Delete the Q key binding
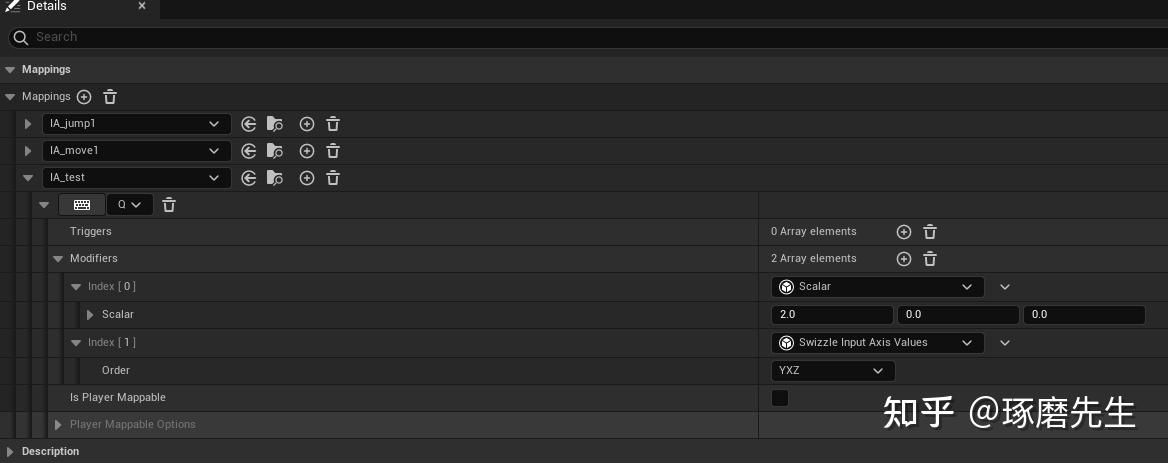 pos(169,205)
